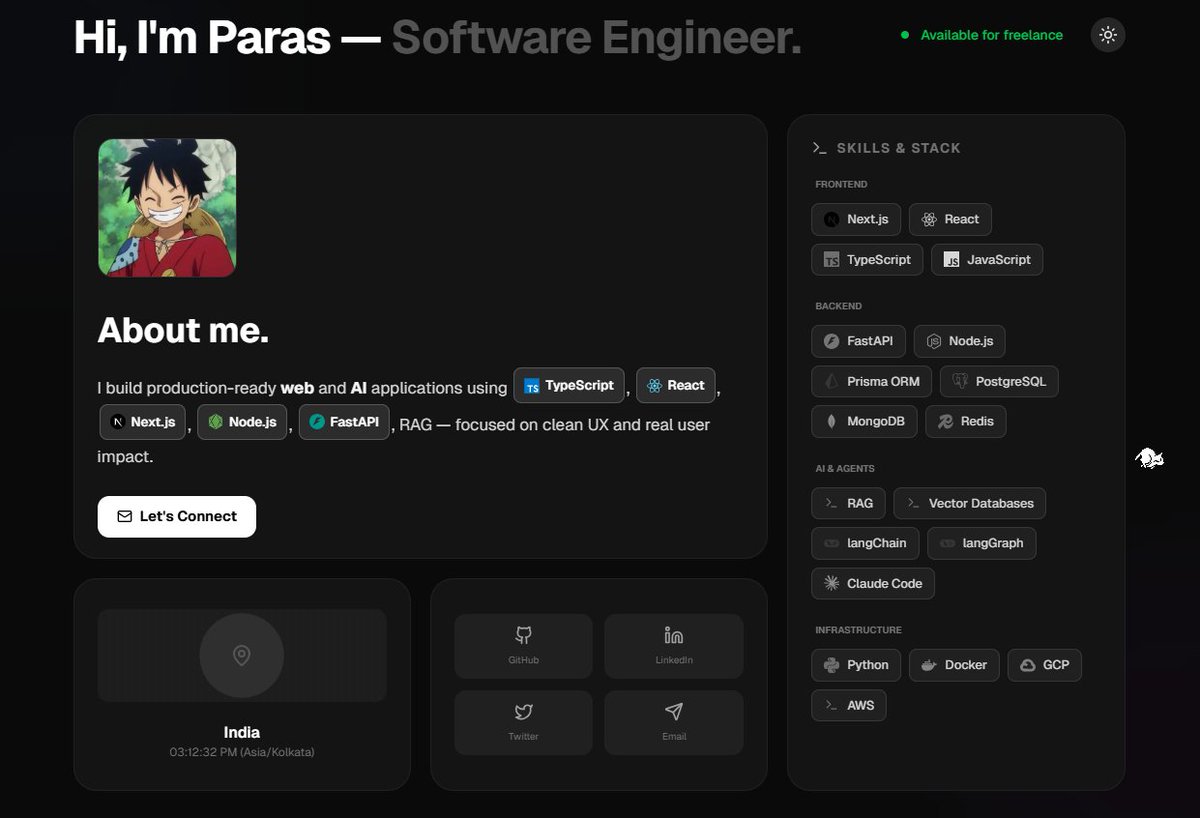Screen dimensions: 1200x818
Task: Click the small white bull mascot at right
Action: click(1149, 459)
